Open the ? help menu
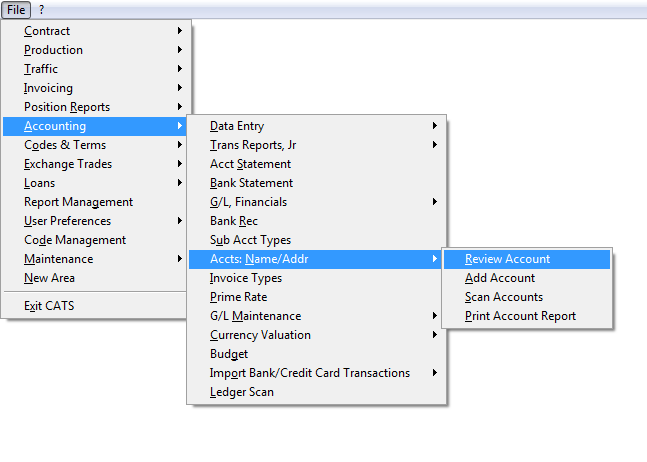The image size is (647, 462). pyautogui.click(x=41, y=9)
